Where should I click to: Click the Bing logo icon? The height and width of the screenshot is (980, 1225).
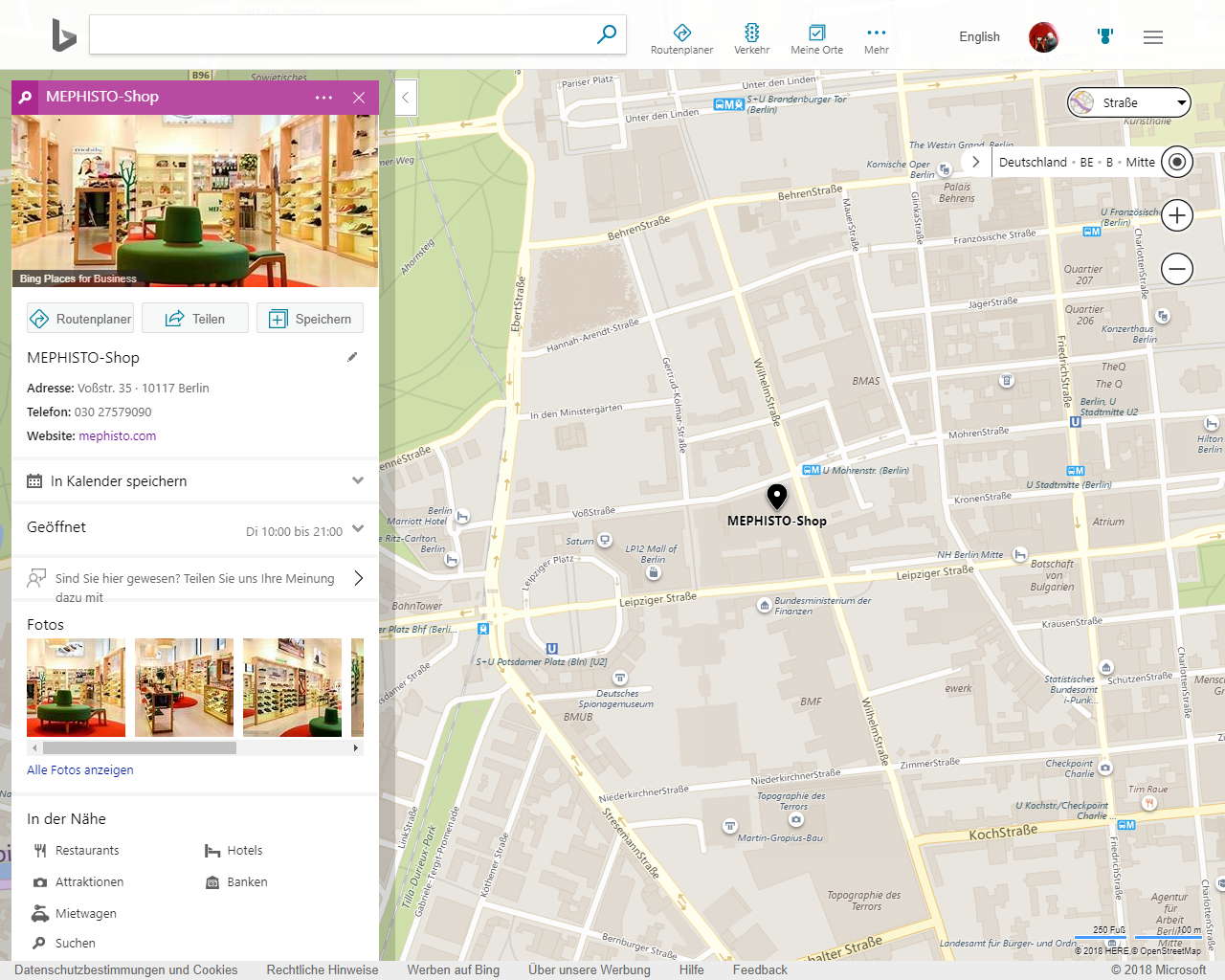tap(64, 35)
